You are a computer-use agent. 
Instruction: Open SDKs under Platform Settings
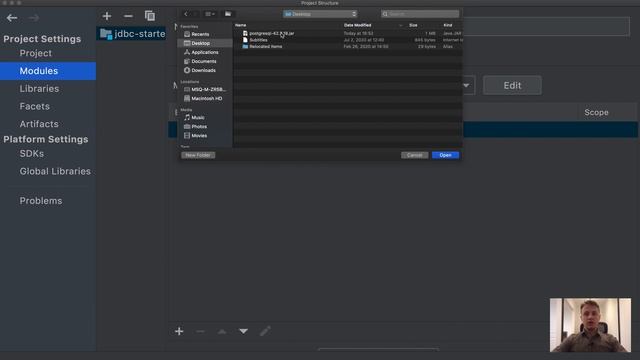[x=32, y=153]
